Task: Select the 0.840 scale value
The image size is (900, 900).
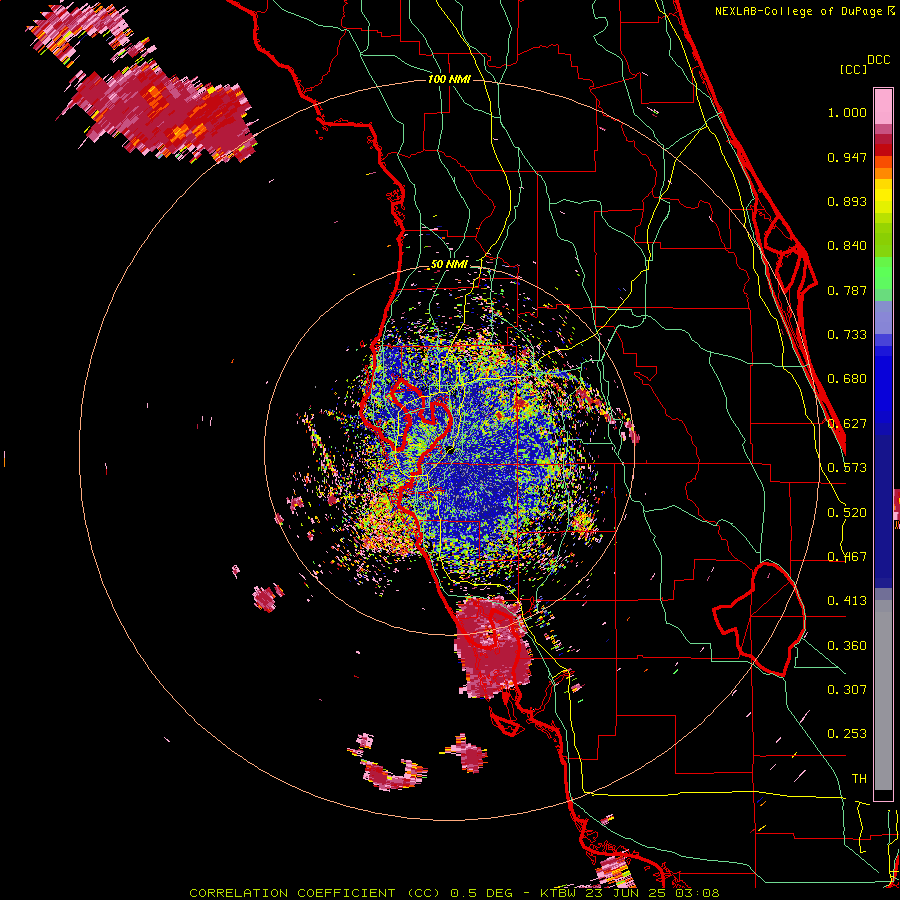Action: pos(847,246)
